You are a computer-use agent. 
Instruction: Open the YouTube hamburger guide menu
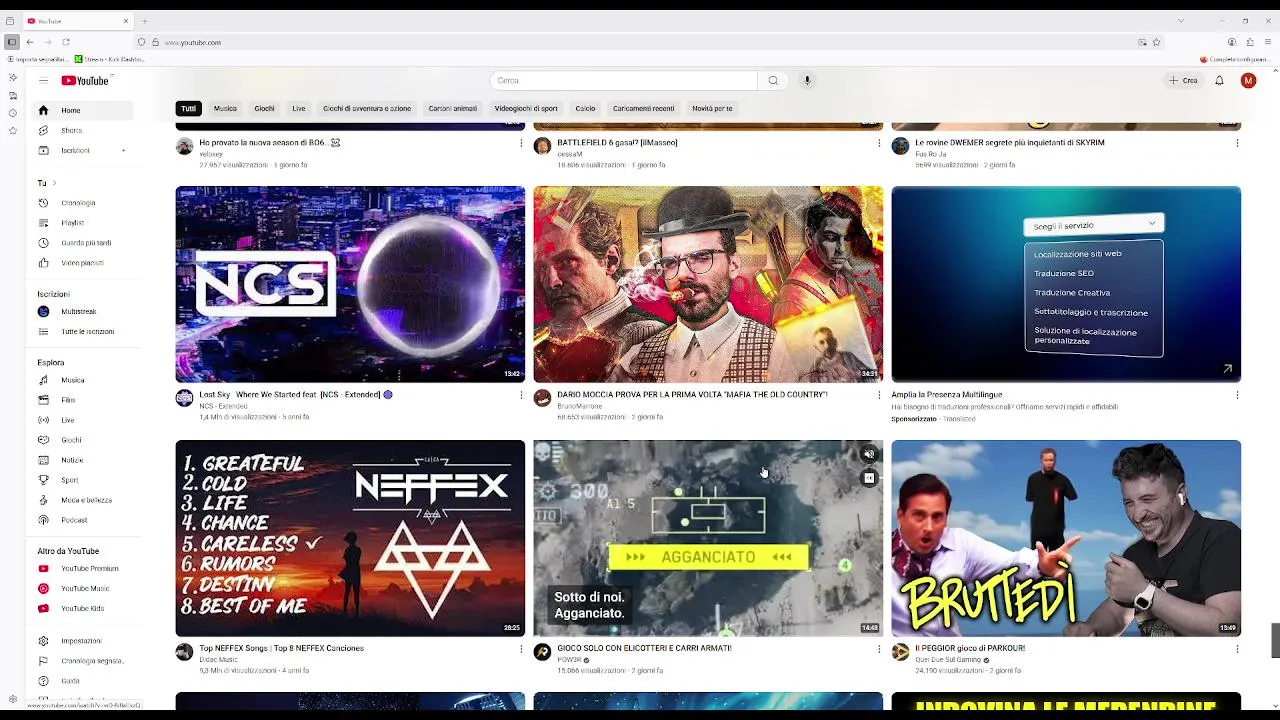click(x=43, y=81)
